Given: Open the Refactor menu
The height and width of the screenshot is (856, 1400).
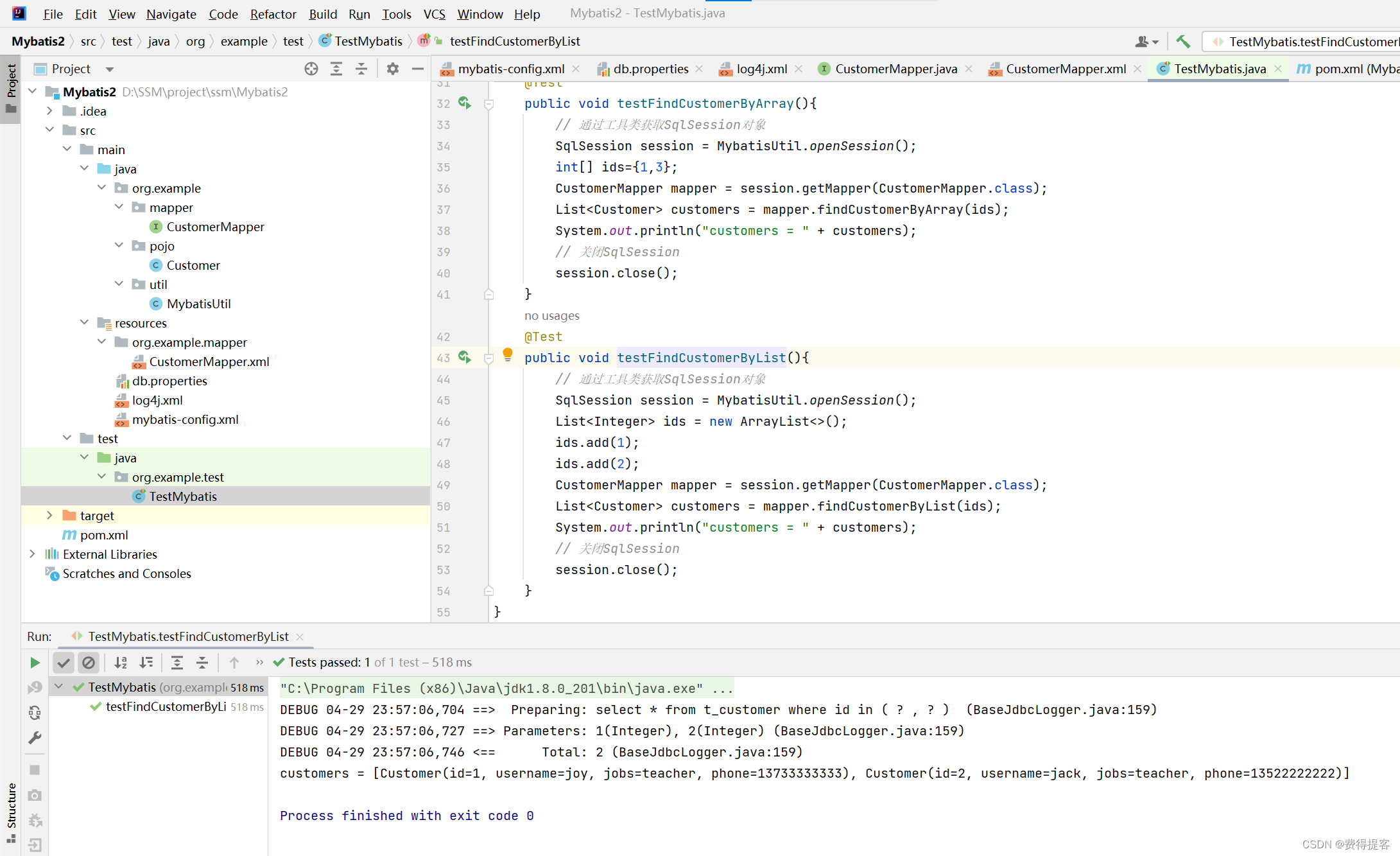Looking at the screenshot, I should tap(273, 13).
